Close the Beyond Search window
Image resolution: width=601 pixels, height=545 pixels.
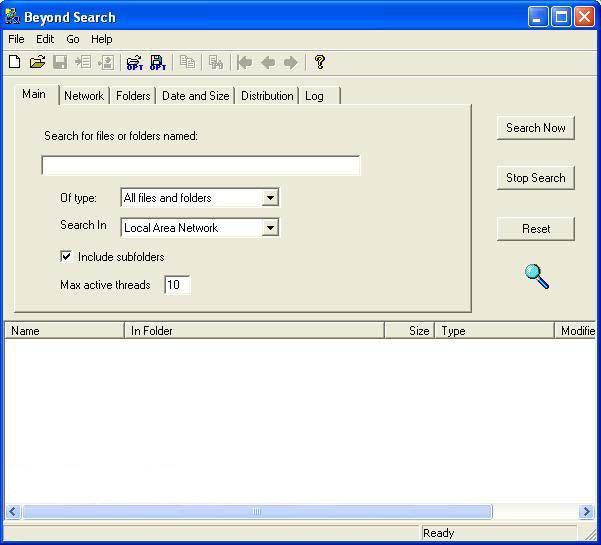584,17
